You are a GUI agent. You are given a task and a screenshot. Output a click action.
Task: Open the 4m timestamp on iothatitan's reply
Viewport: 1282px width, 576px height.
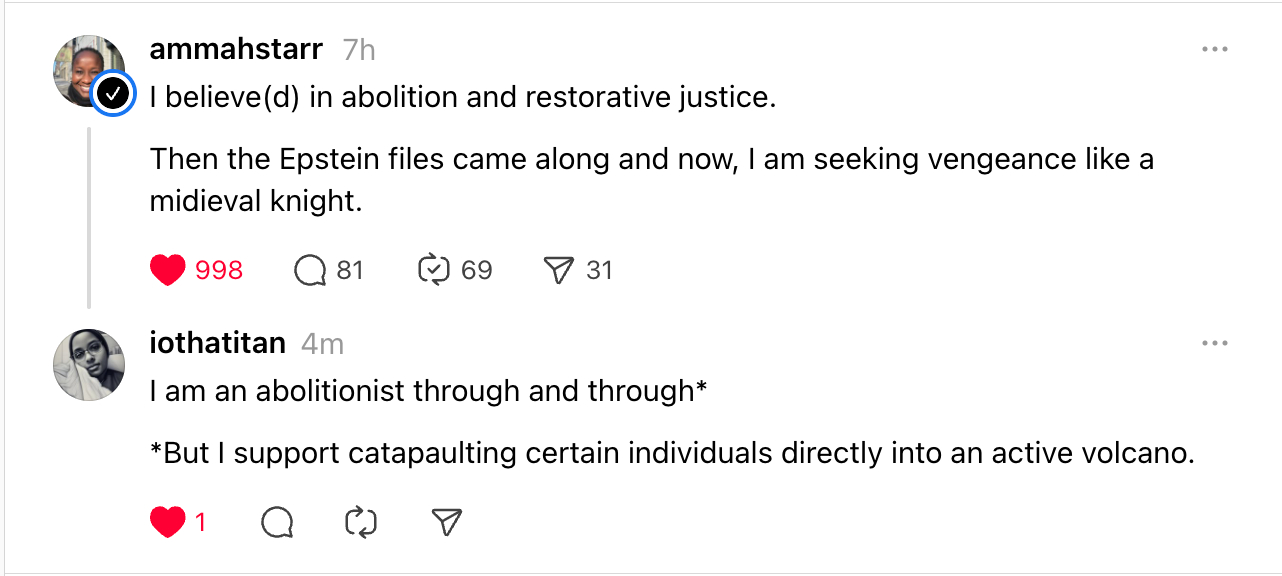322,343
